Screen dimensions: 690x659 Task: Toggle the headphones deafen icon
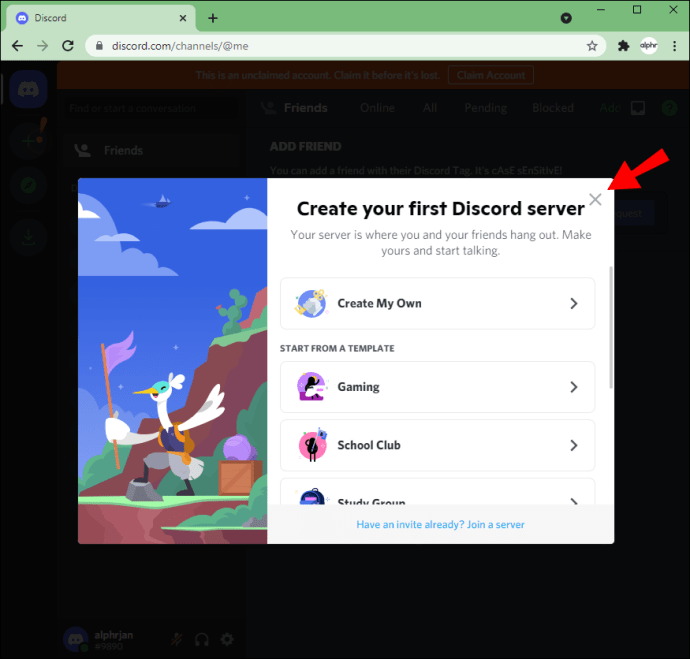(202, 639)
